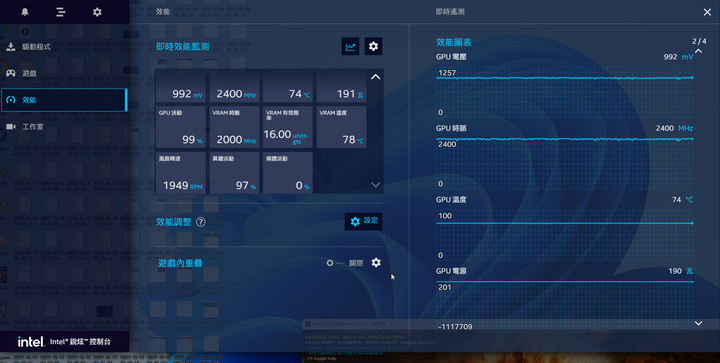Select the VRAM 溫度 78 °C tile
This screenshot has width=720, height=363.
click(x=342, y=127)
